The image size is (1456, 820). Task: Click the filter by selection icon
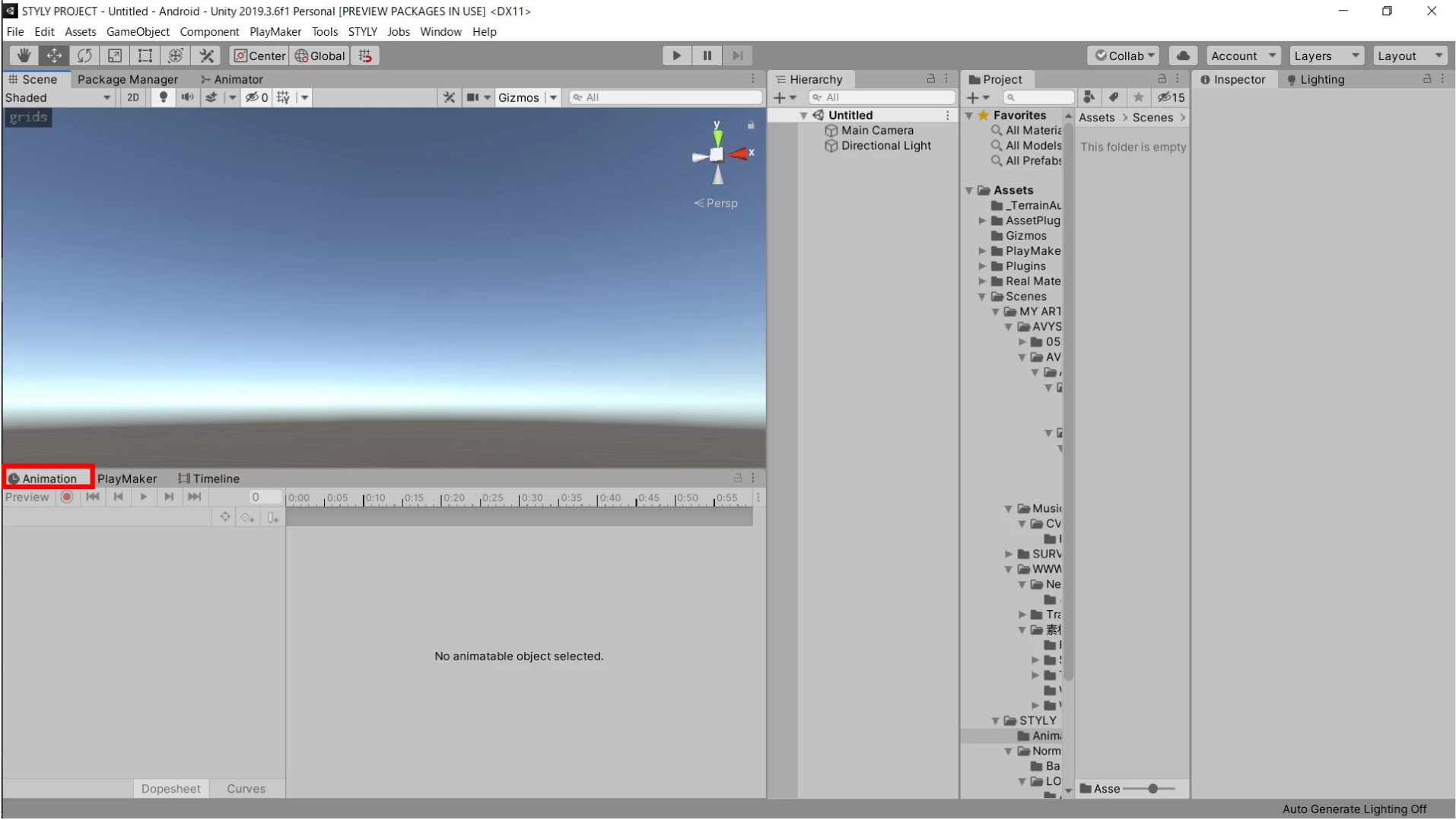click(x=225, y=517)
